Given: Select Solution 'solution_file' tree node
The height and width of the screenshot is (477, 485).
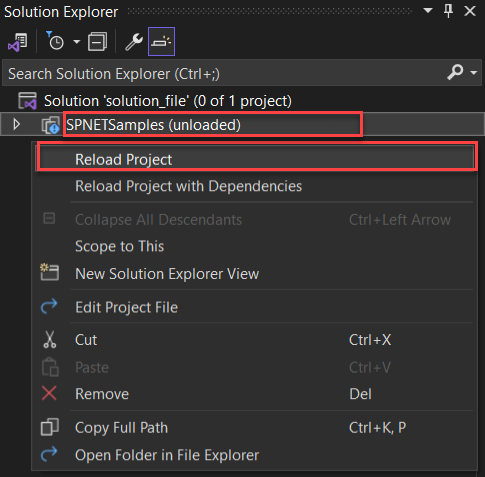Looking at the screenshot, I should tap(168, 101).
